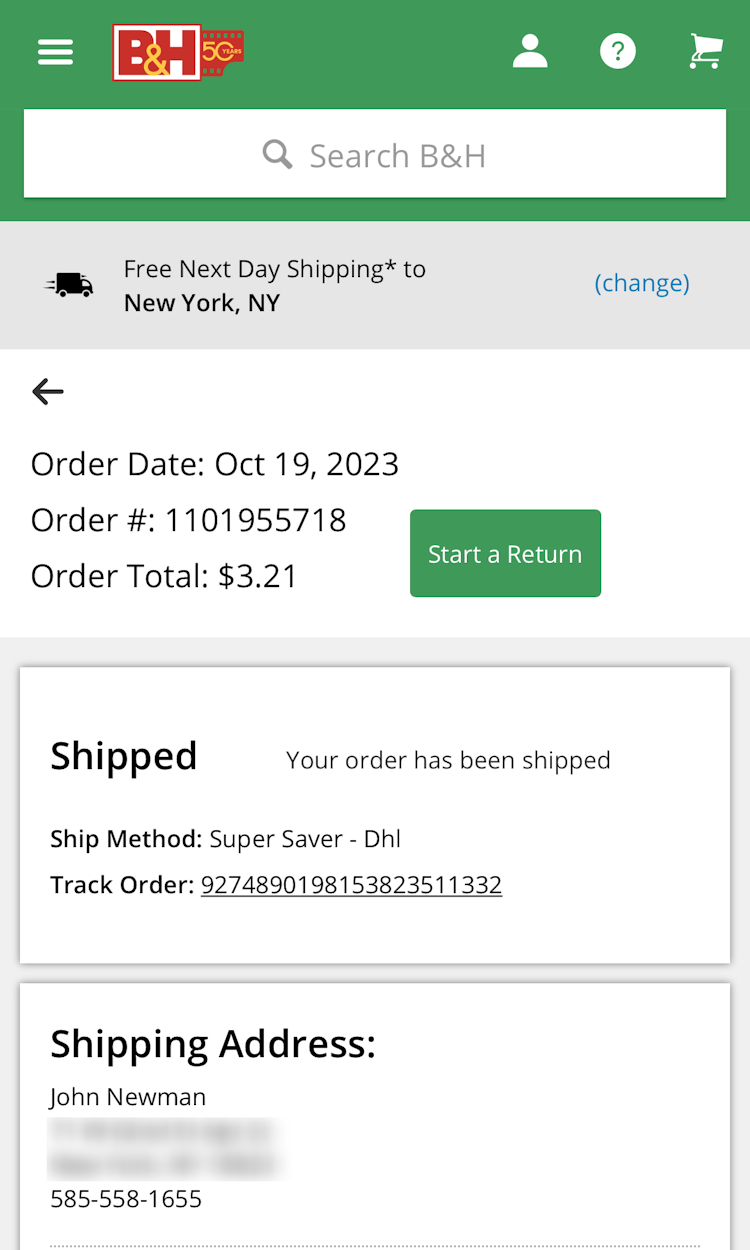Select the shipping address name John Newman

127,1096
